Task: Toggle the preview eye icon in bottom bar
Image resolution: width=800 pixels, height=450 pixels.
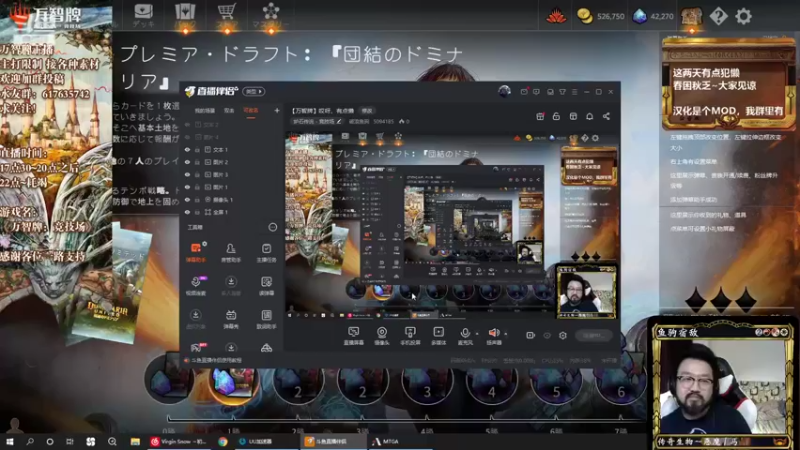Action: [x=547, y=335]
